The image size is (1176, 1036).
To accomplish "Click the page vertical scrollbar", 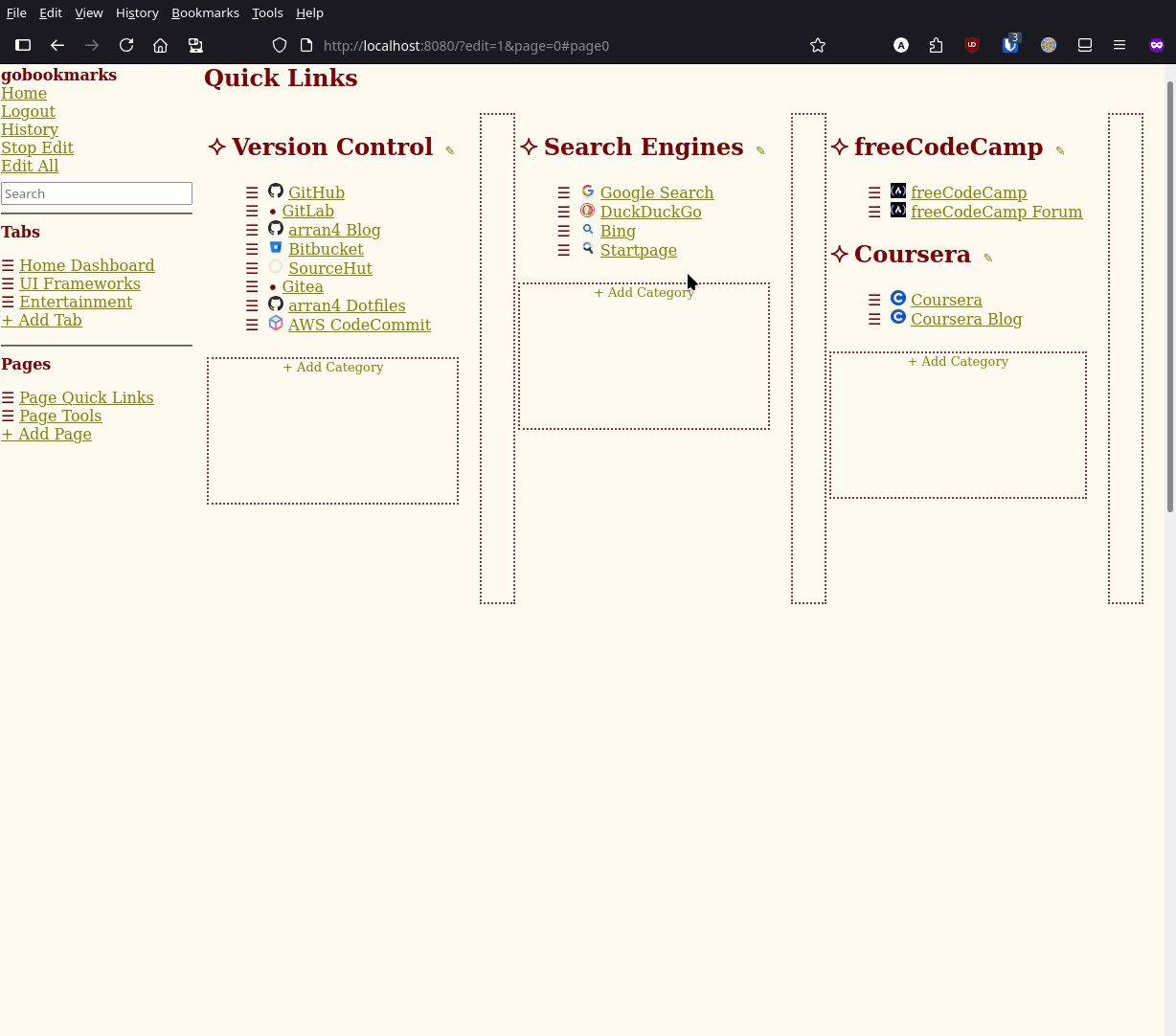I will pos(1170,297).
